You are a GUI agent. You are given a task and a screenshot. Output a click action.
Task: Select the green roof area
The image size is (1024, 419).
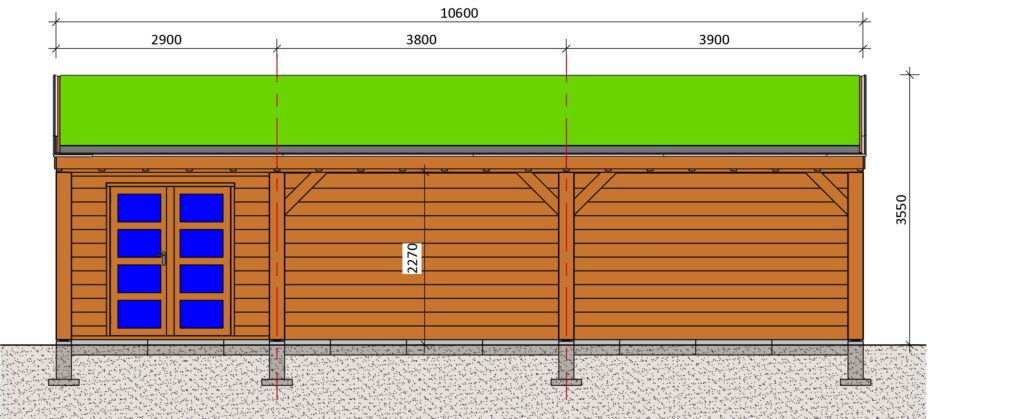tap(460, 110)
